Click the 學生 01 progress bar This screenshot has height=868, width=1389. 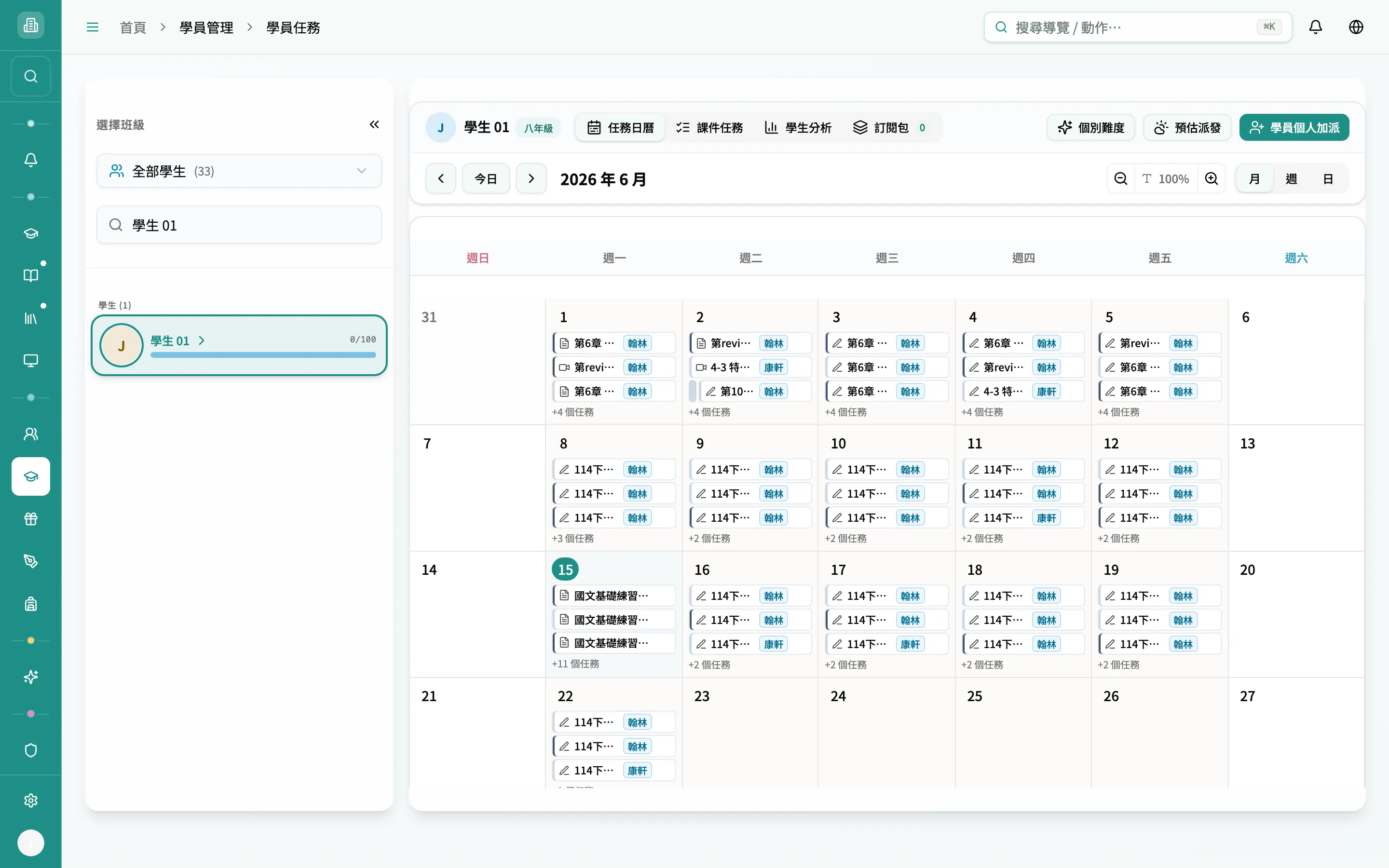(263, 355)
